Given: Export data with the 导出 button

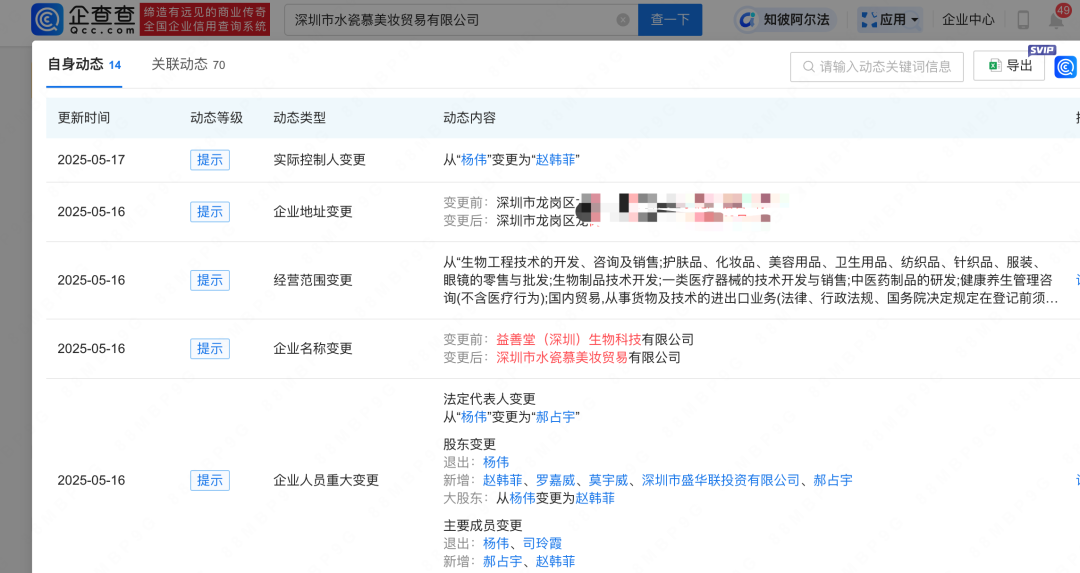Looking at the screenshot, I should coord(1009,66).
